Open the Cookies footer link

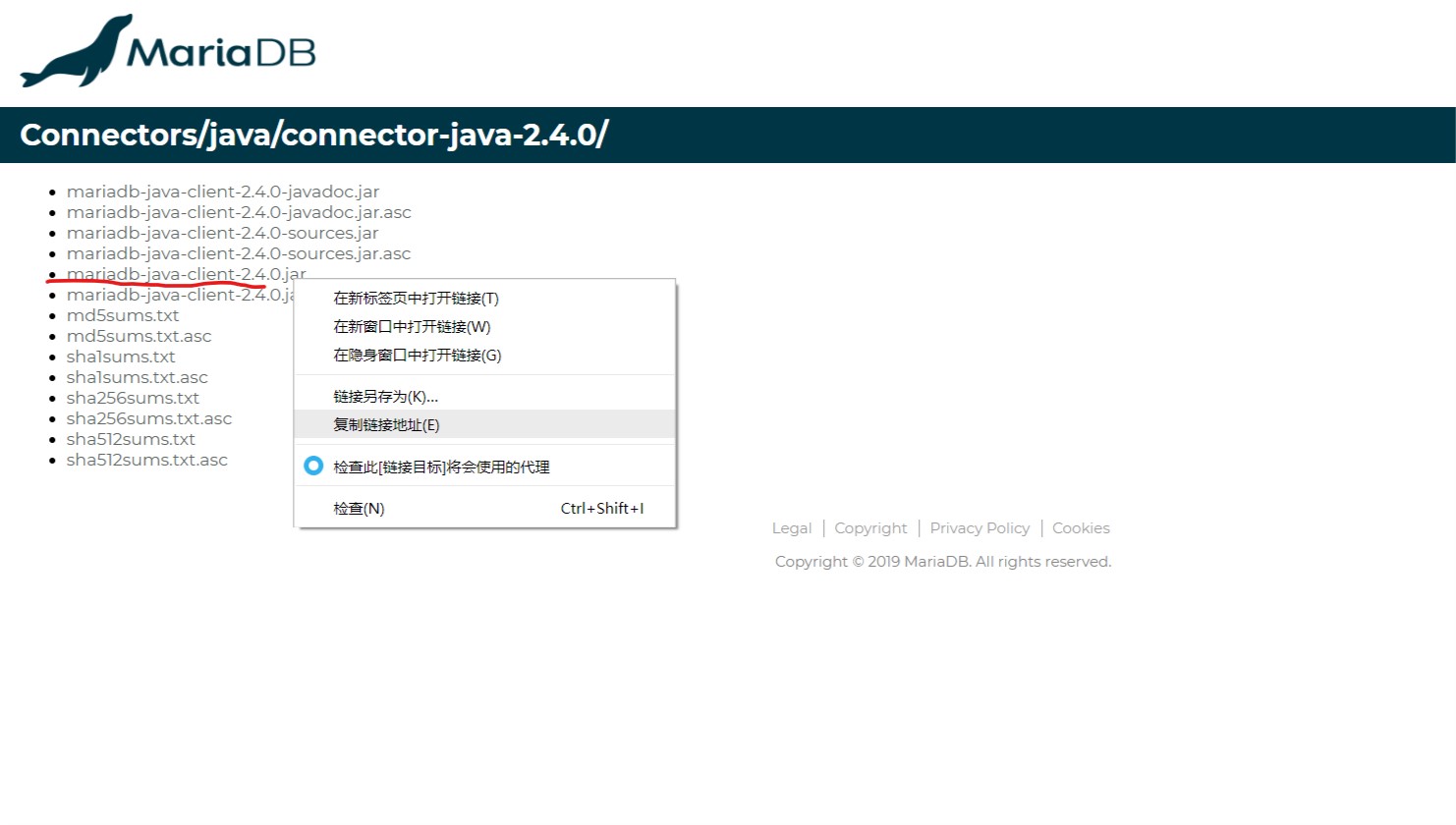1081,527
